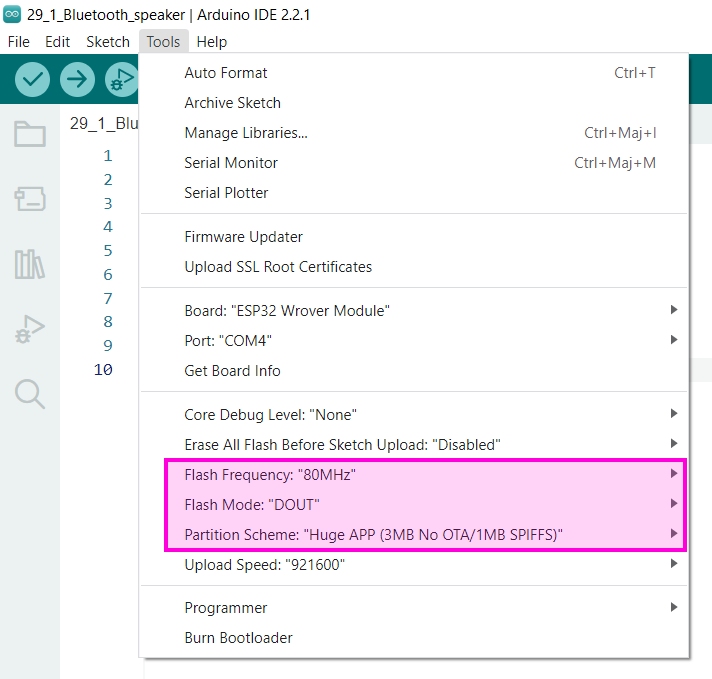Expand Partition Scheme Huge APP submenu

point(414,535)
